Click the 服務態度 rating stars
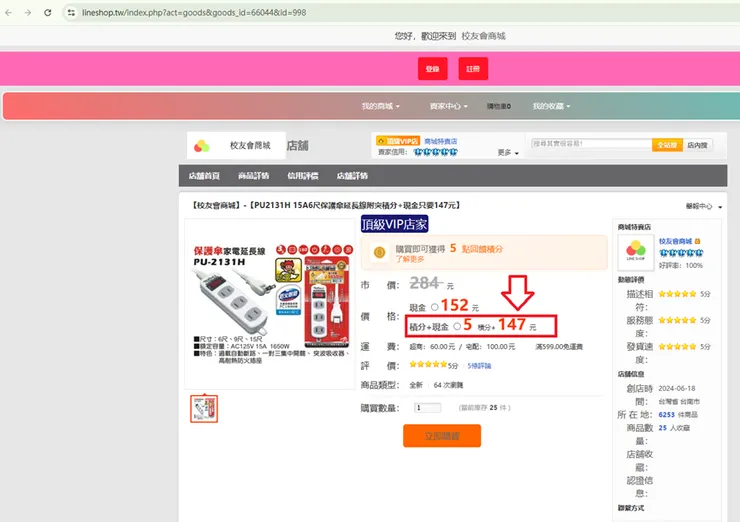Image resolution: width=740 pixels, height=522 pixels. 677,320
